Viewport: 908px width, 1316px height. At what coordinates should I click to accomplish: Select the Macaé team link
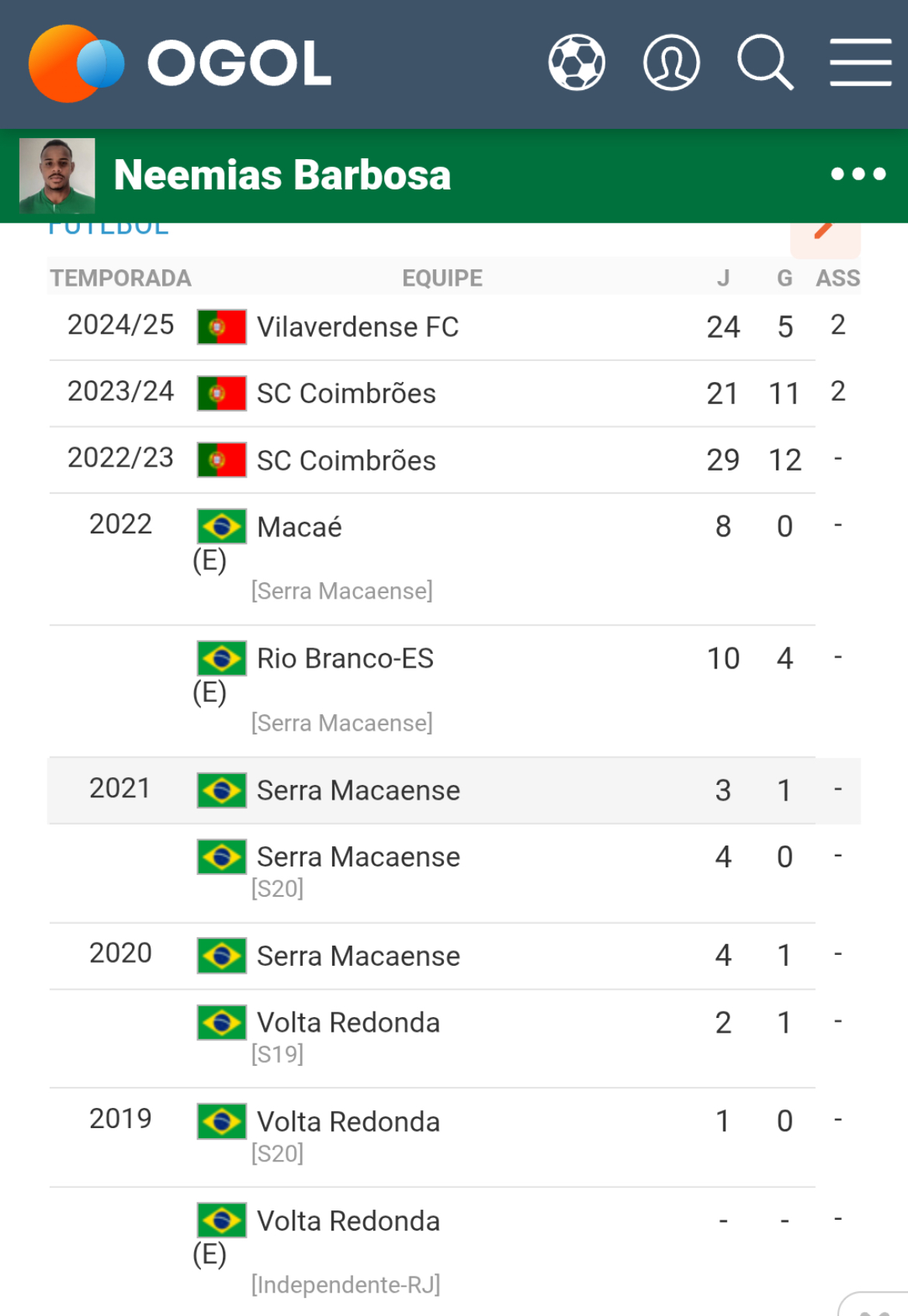coord(300,527)
